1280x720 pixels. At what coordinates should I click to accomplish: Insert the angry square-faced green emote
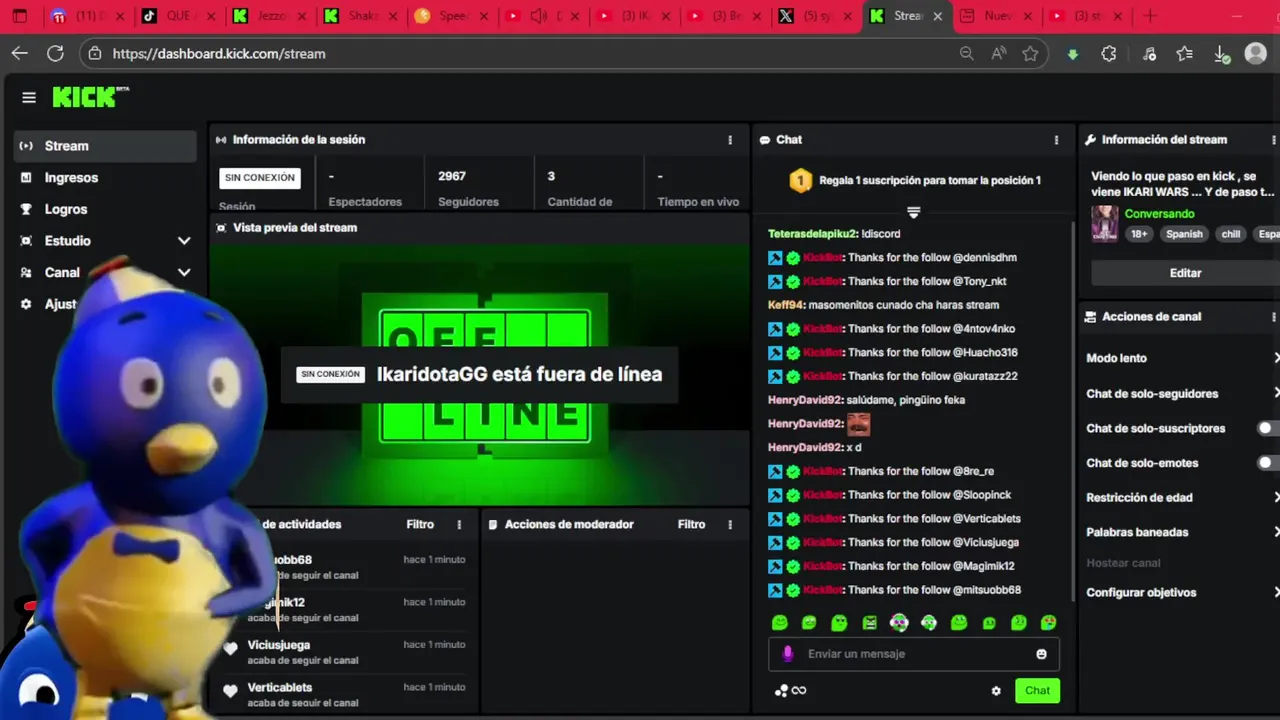(x=869, y=623)
